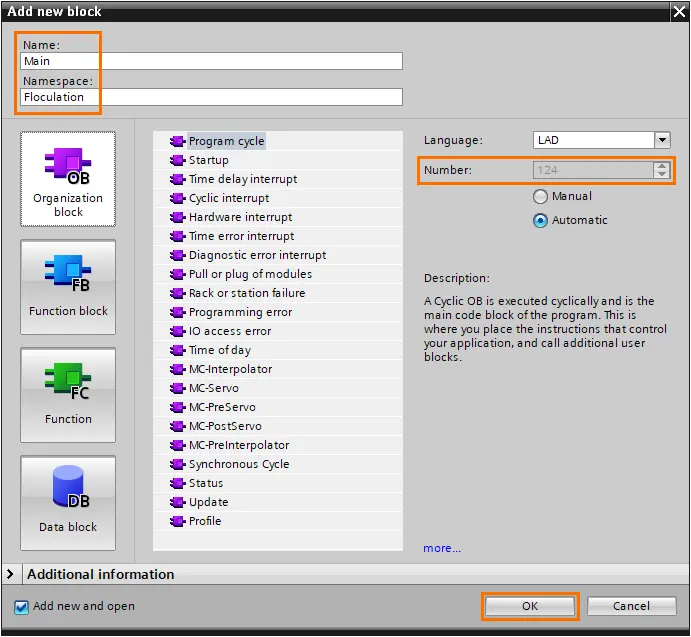Toggle the Add new and open checkbox
691x637 pixels.
pyautogui.click(x=21, y=607)
